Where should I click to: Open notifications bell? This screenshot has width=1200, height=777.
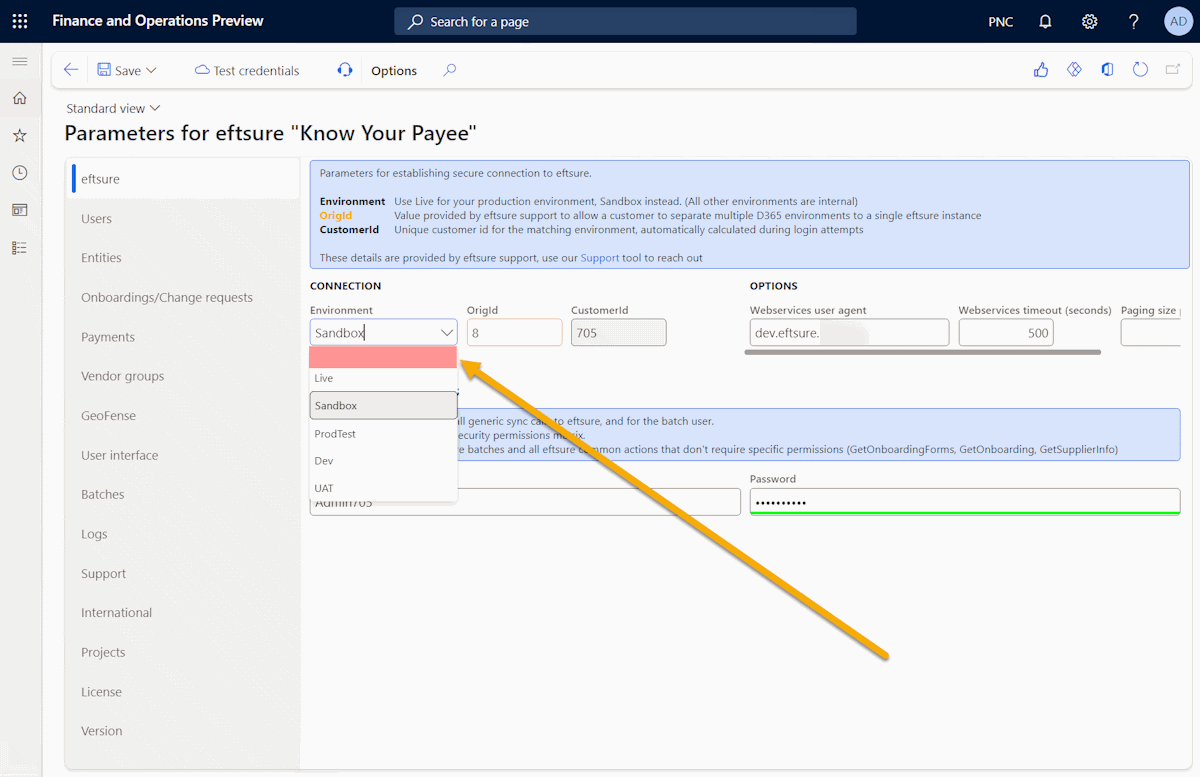click(1045, 21)
